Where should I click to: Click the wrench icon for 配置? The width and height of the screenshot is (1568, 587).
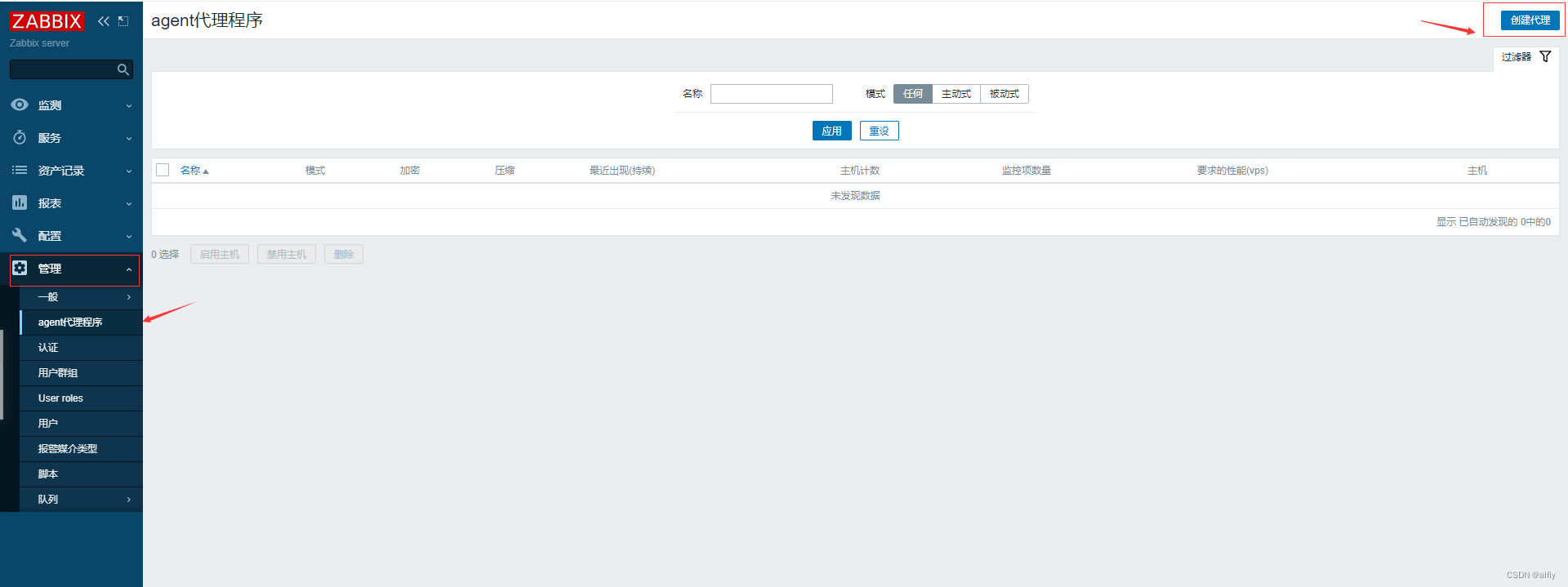tap(20, 235)
